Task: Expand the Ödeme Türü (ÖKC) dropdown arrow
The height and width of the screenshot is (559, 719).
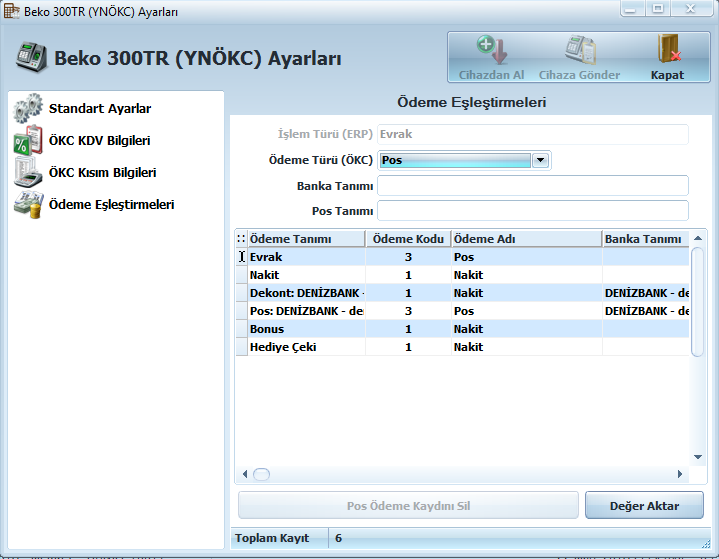Action: 540,160
